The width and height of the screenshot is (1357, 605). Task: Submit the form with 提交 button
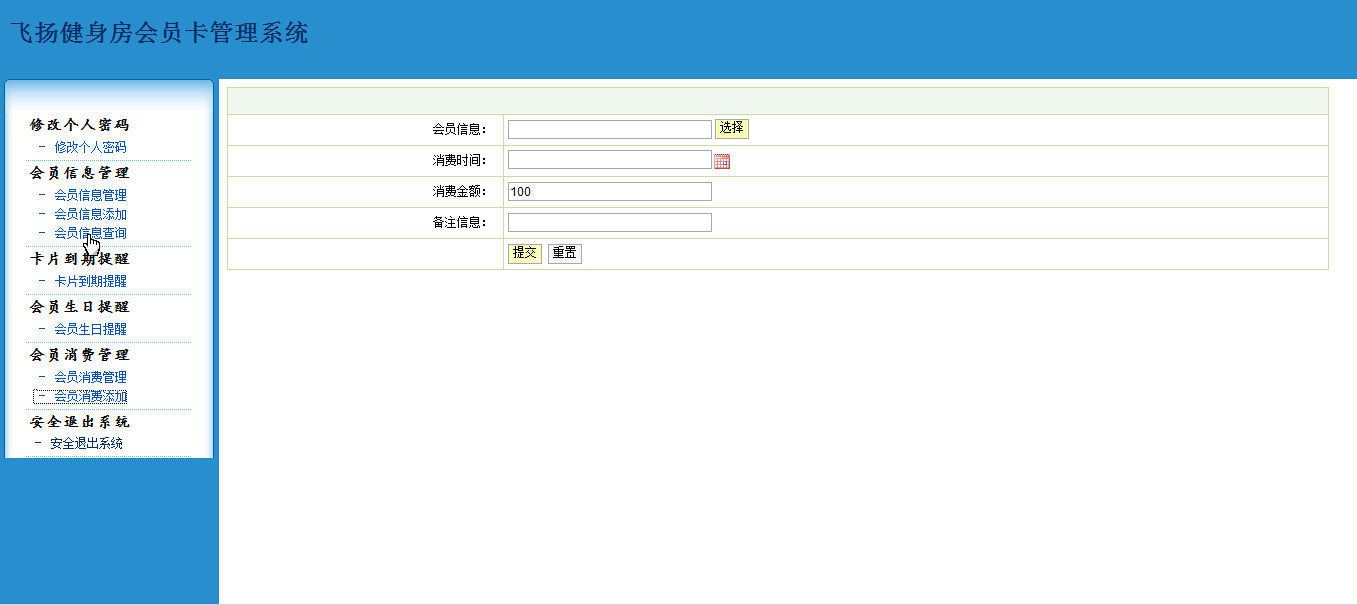tap(525, 253)
